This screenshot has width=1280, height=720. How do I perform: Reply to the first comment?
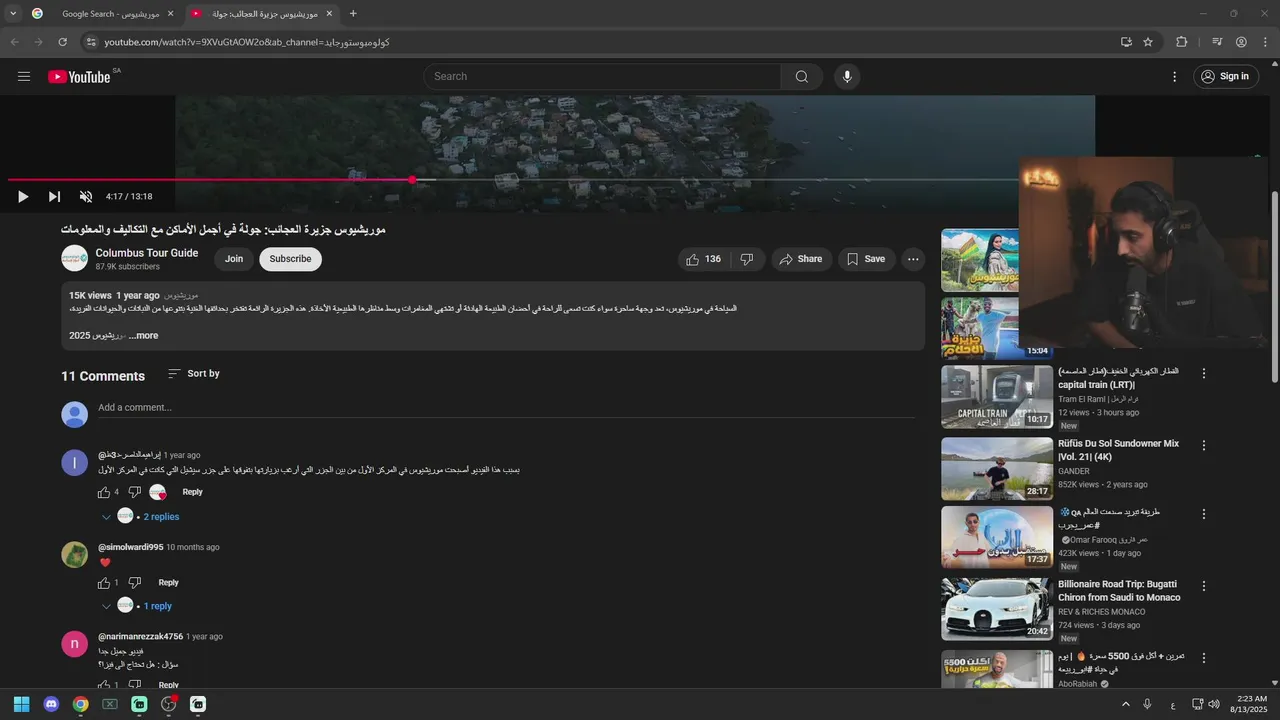pyautogui.click(x=193, y=492)
